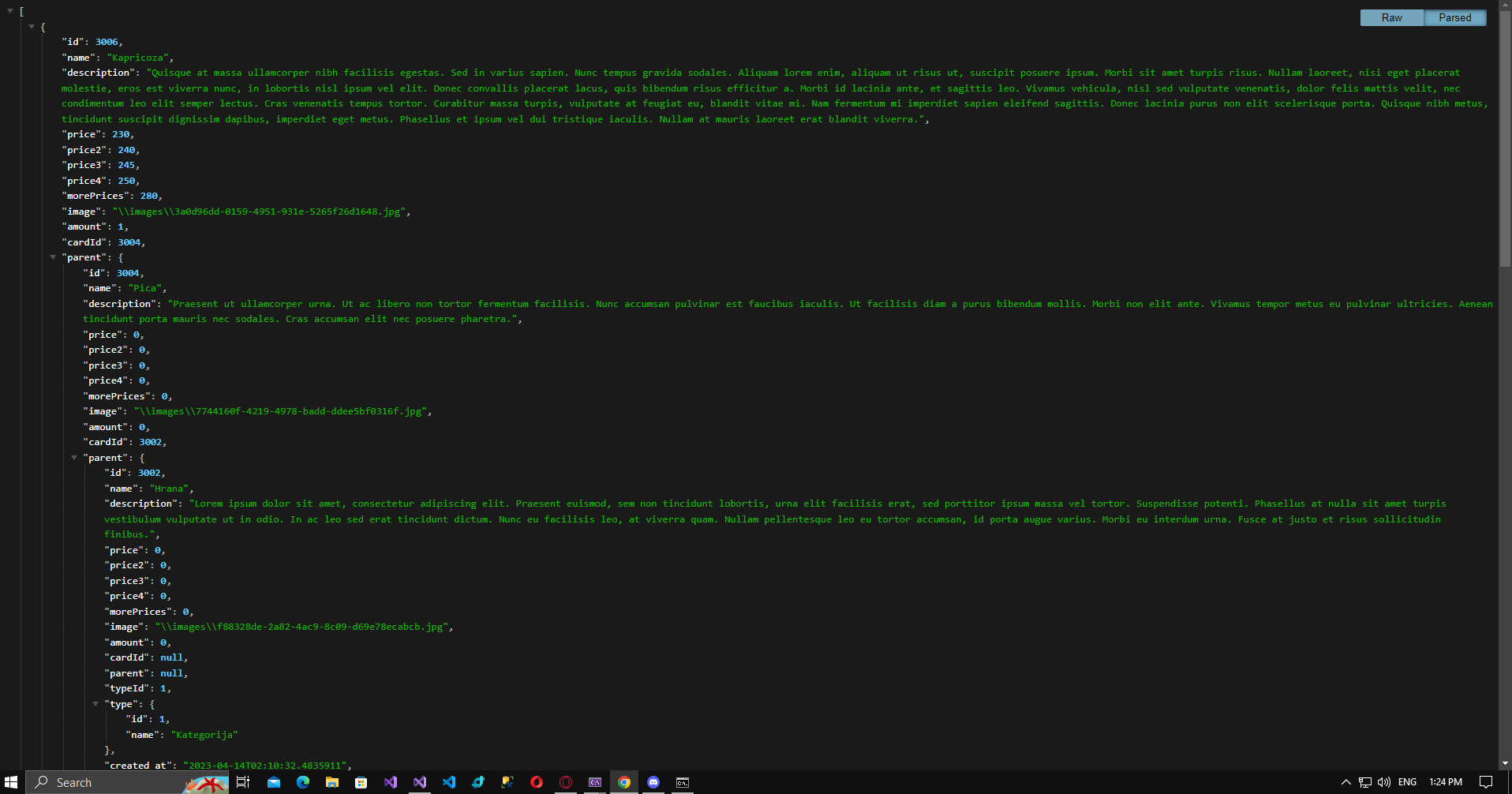1512x794 pixels.
Task: Switch the JSON view to Raw
Action: [x=1392, y=17]
